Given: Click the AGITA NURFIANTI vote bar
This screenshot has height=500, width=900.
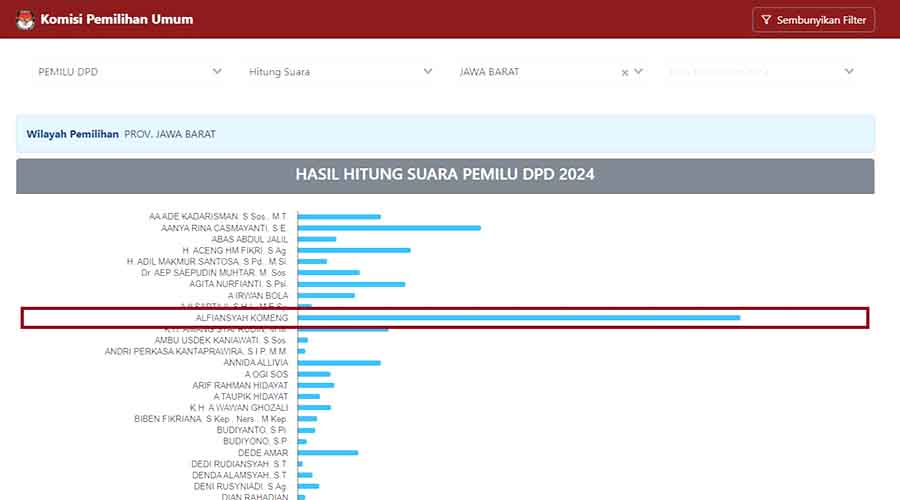Looking at the screenshot, I should point(351,284).
